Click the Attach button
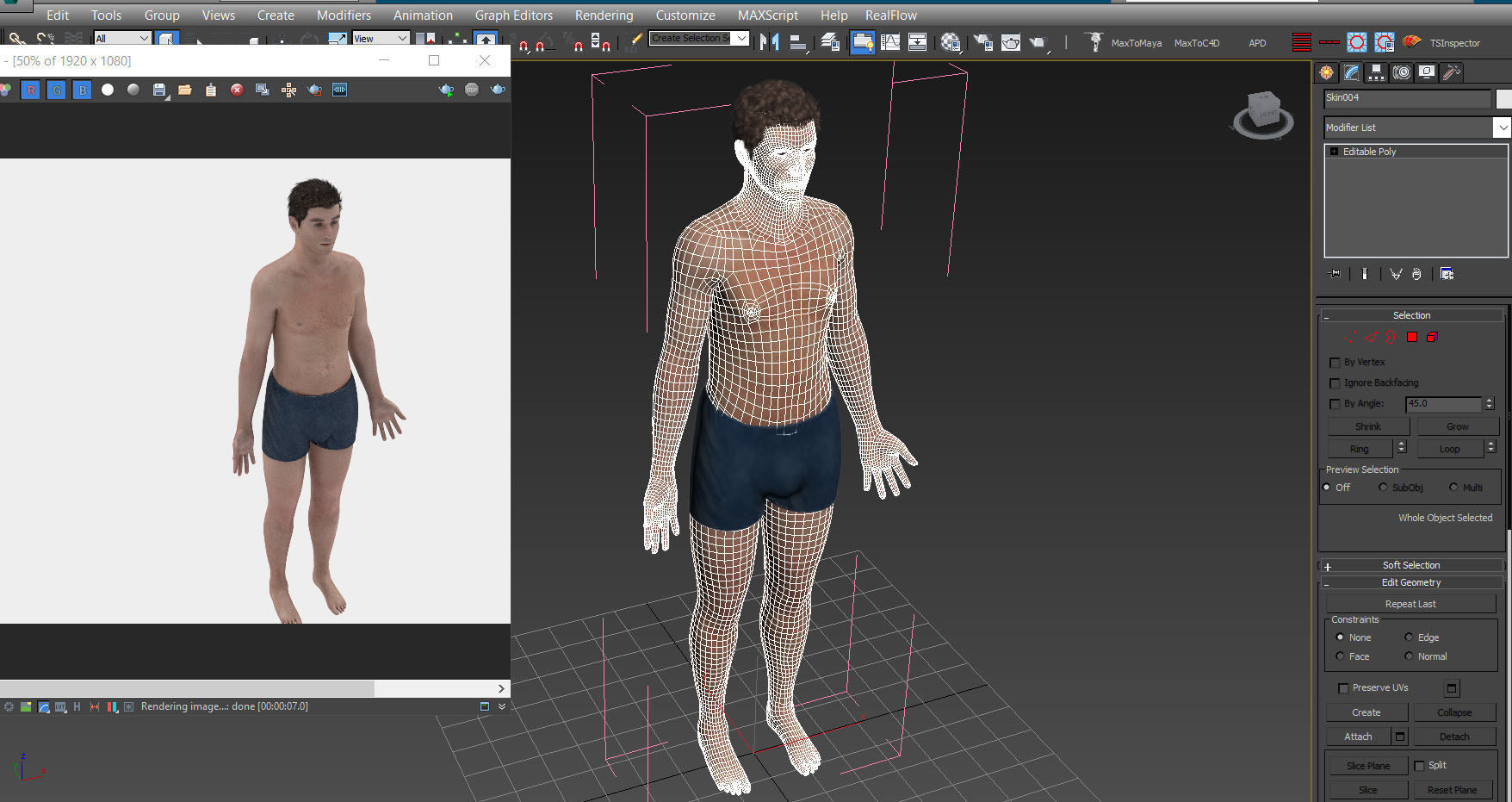 click(x=1358, y=737)
